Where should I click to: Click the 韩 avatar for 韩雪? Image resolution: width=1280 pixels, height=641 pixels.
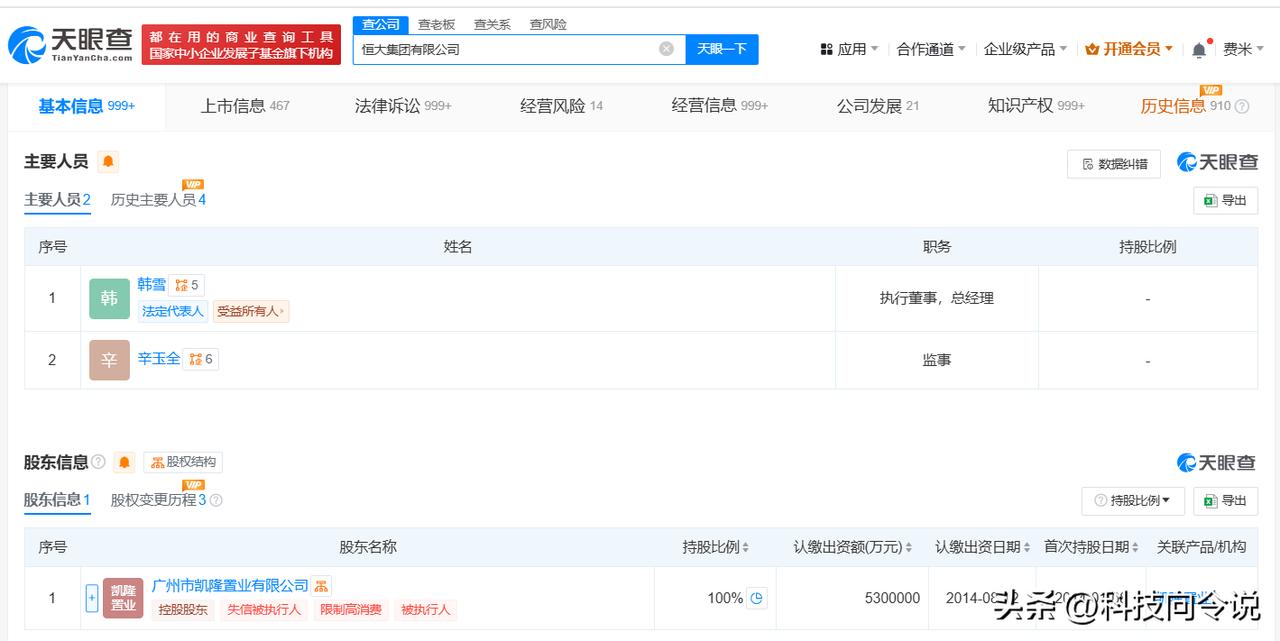coord(109,298)
